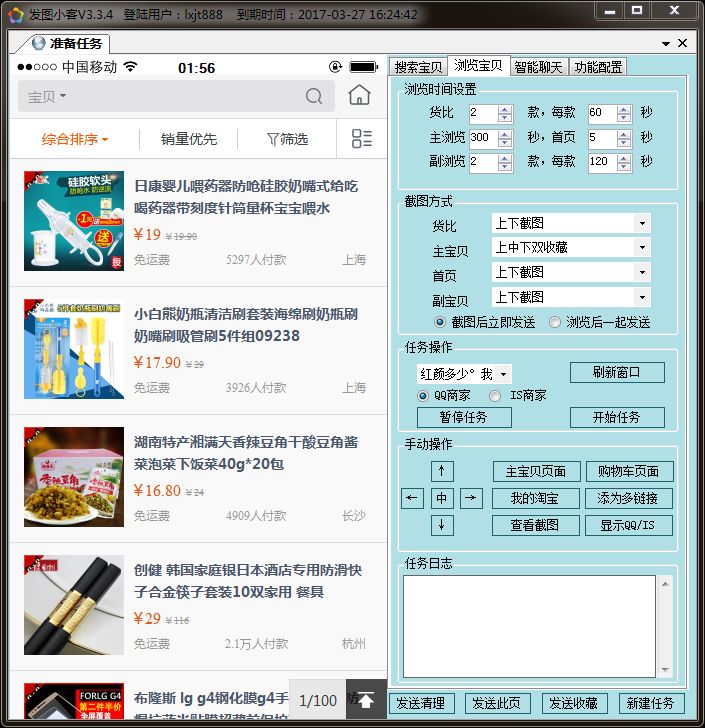
Task: Adjust the 首页 5 seconds stepper
Action: pos(624,138)
